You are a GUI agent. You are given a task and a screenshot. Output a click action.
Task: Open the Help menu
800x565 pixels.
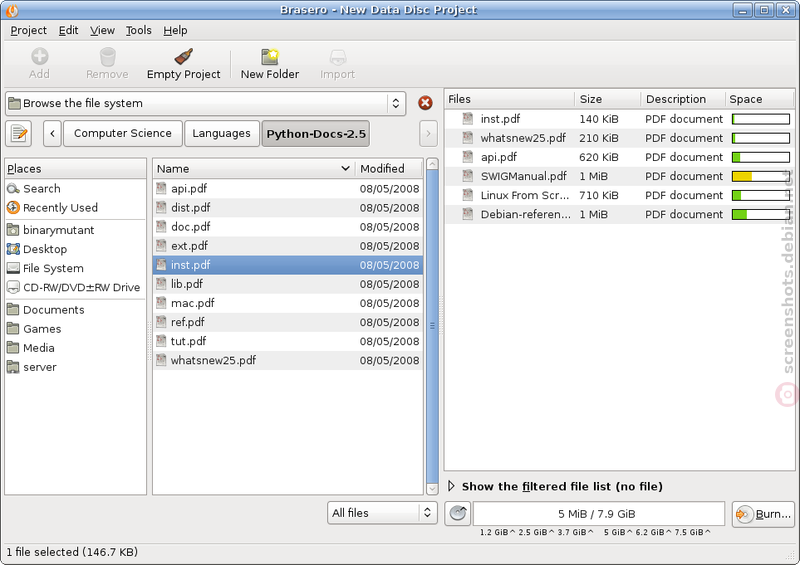(175, 31)
